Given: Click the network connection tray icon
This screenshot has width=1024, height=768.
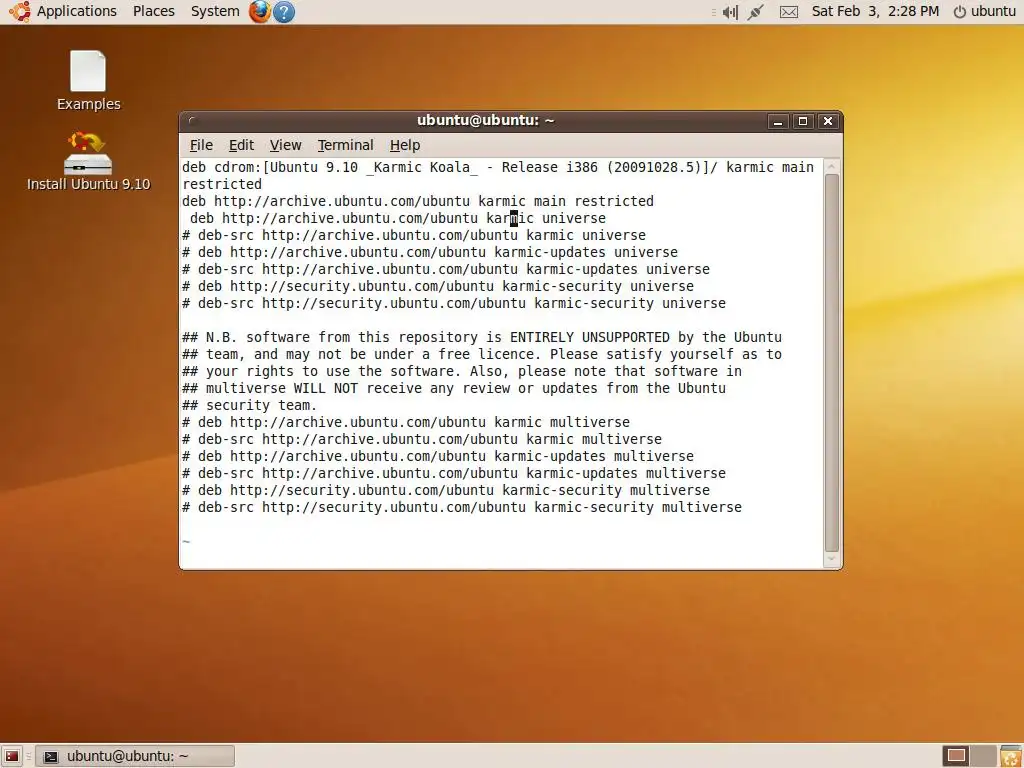Looking at the screenshot, I should pos(756,12).
